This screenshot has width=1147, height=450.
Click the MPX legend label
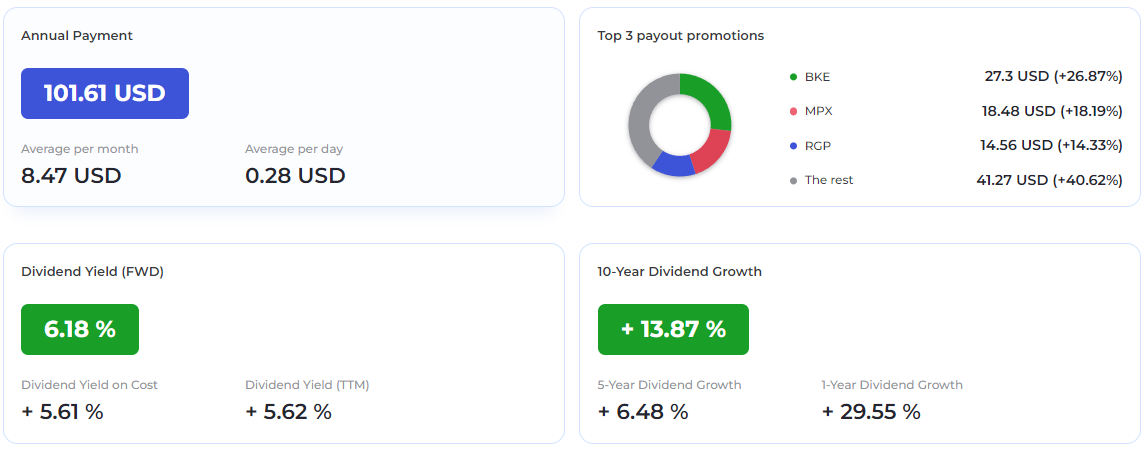pyautogui.click(x=819, y=111)
